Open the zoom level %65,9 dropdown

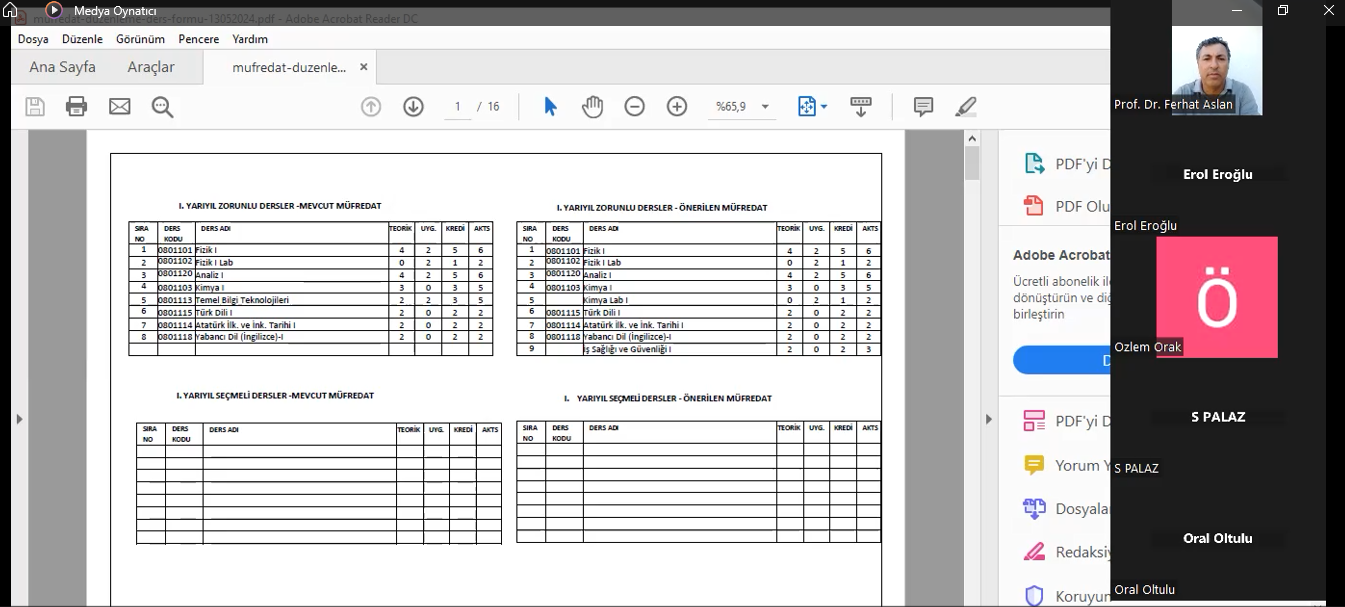(765, 107)
